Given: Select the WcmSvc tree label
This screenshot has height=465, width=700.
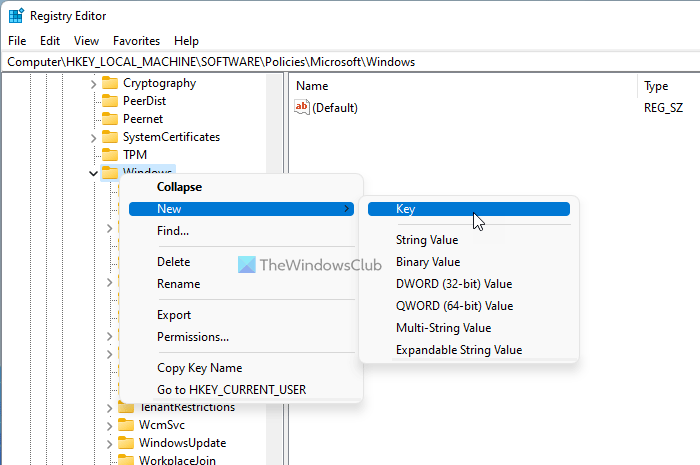Looking at the screenshot, I should coord(162,425).
